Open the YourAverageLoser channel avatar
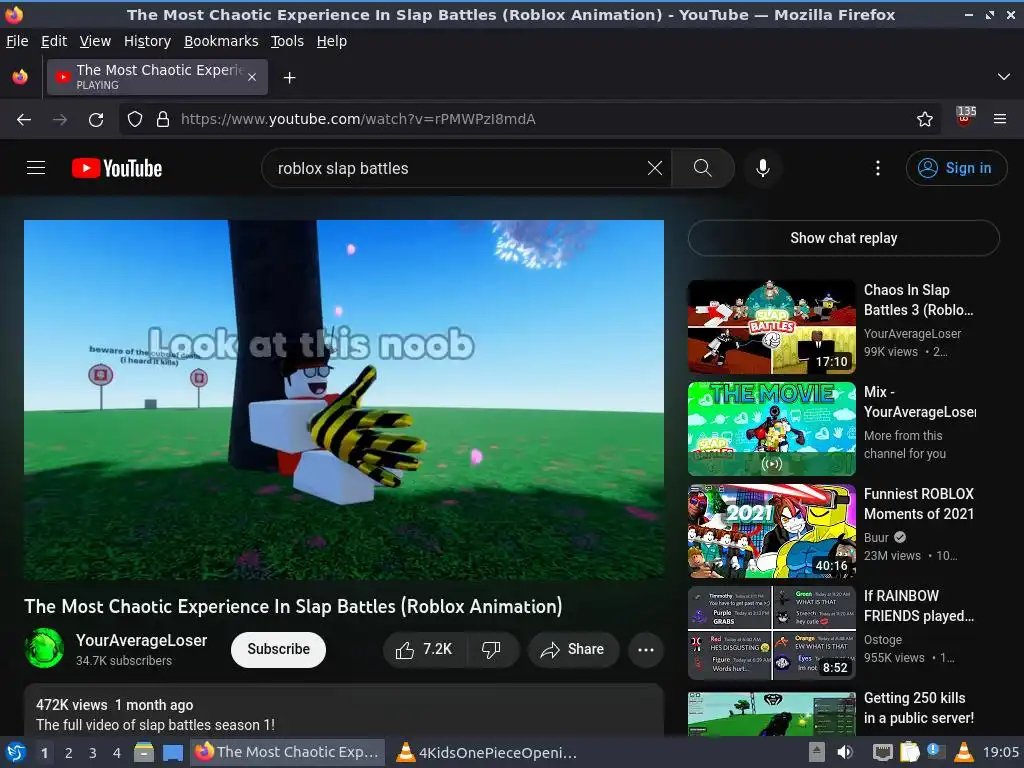Screen dimensions: 1024x768 (44, 648)
